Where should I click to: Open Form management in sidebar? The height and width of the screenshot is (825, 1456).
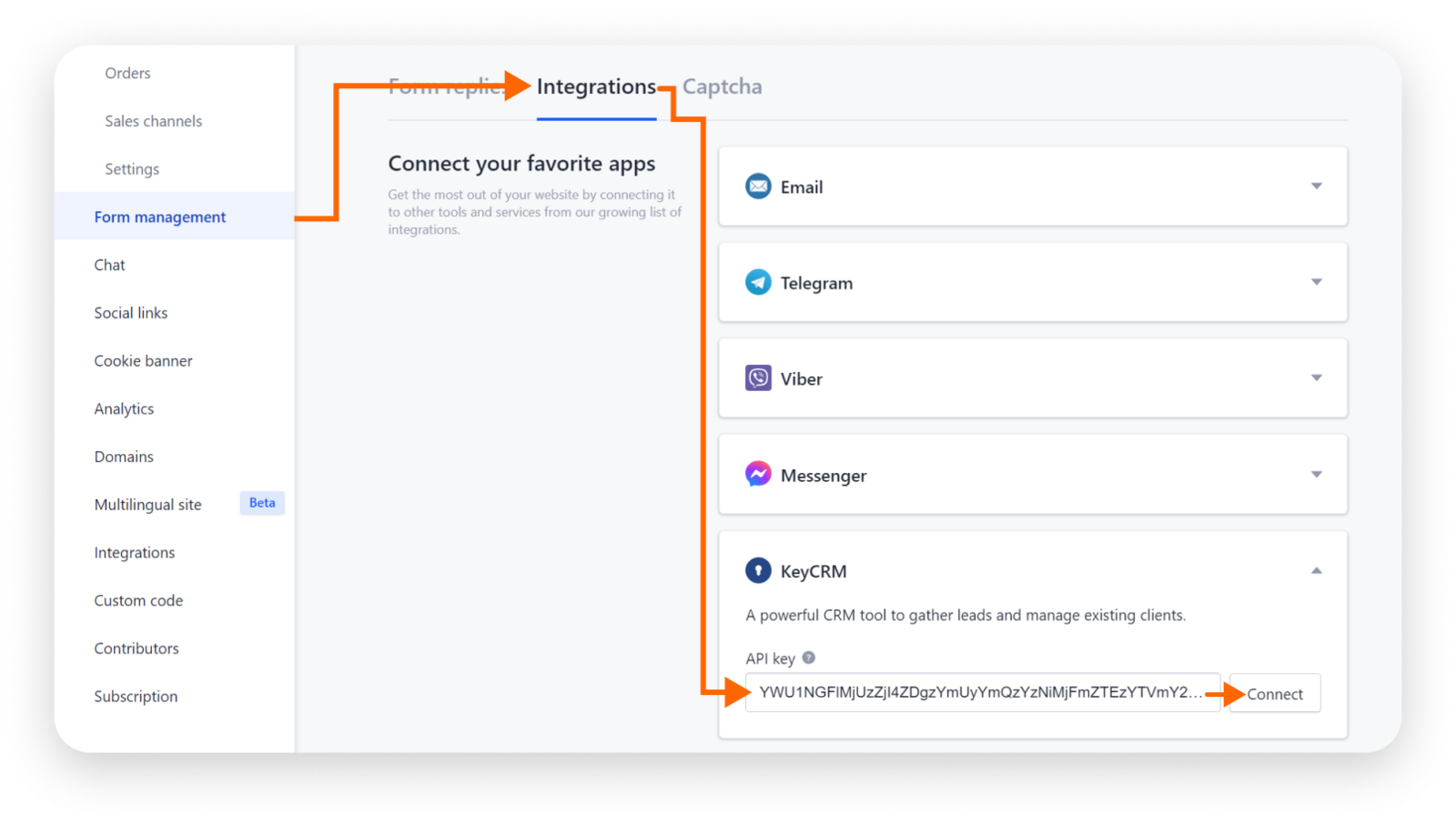(160, 216)
